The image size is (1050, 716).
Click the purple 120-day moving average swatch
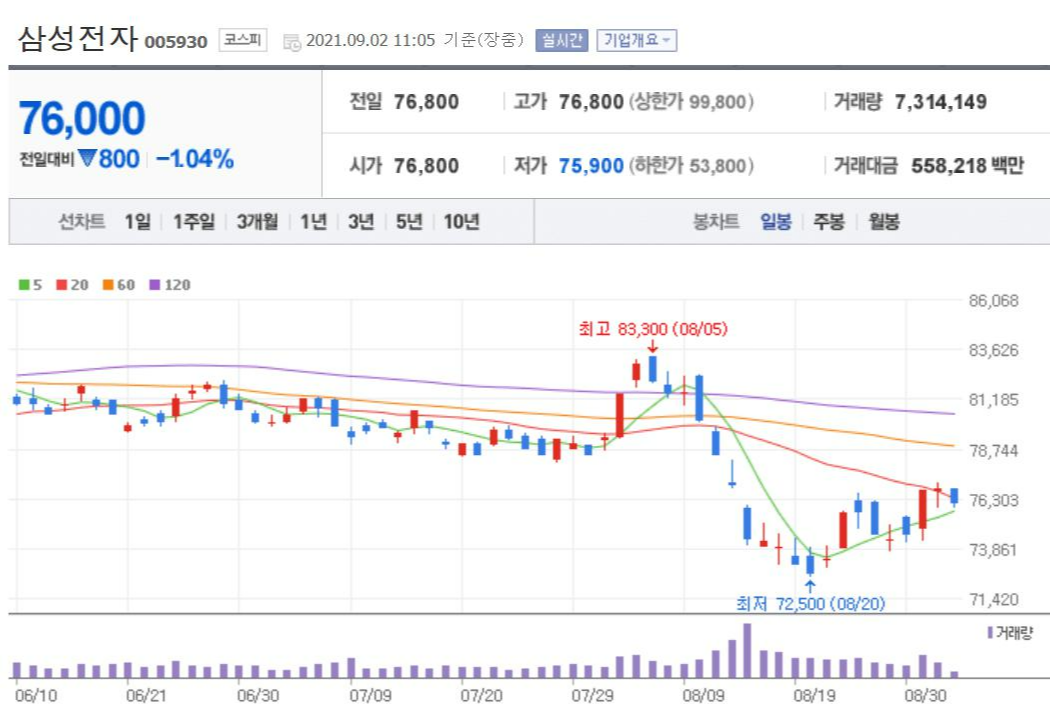tap(155, 285)
